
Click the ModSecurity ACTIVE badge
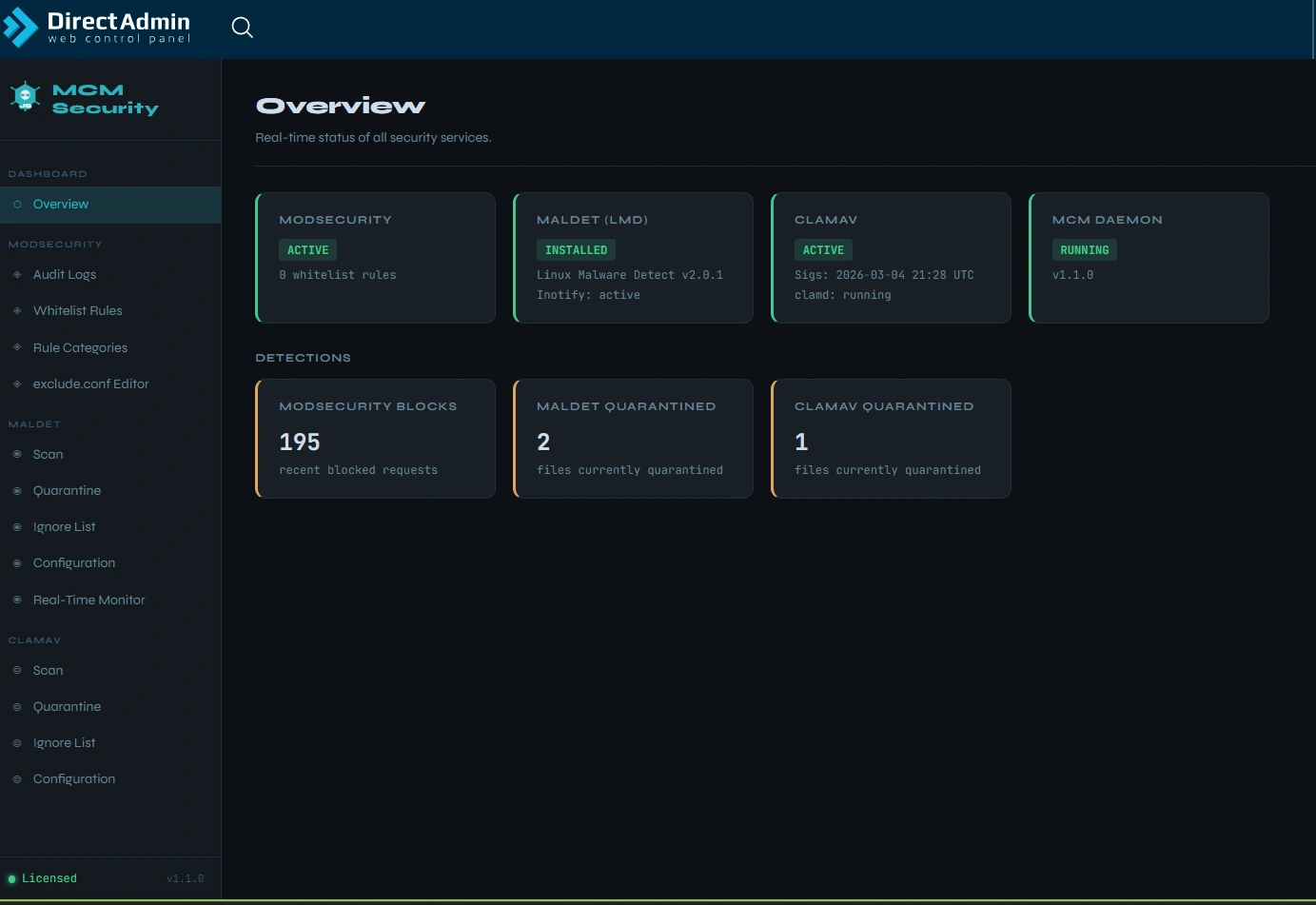pyautogui.click(x=308, y=250)
